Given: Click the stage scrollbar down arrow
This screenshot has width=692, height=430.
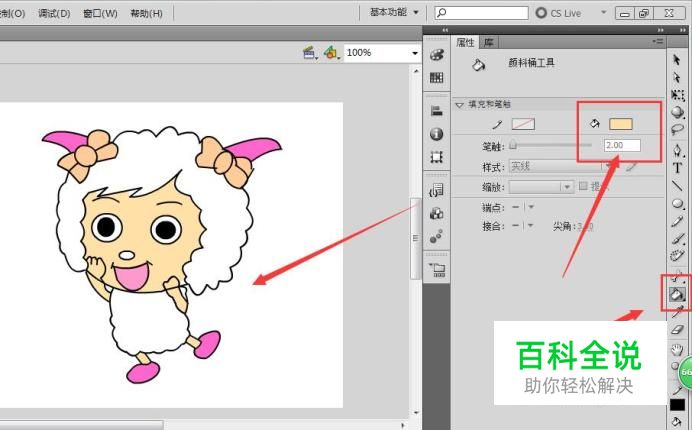Looking at the screenshot, I should click(416, 413).
